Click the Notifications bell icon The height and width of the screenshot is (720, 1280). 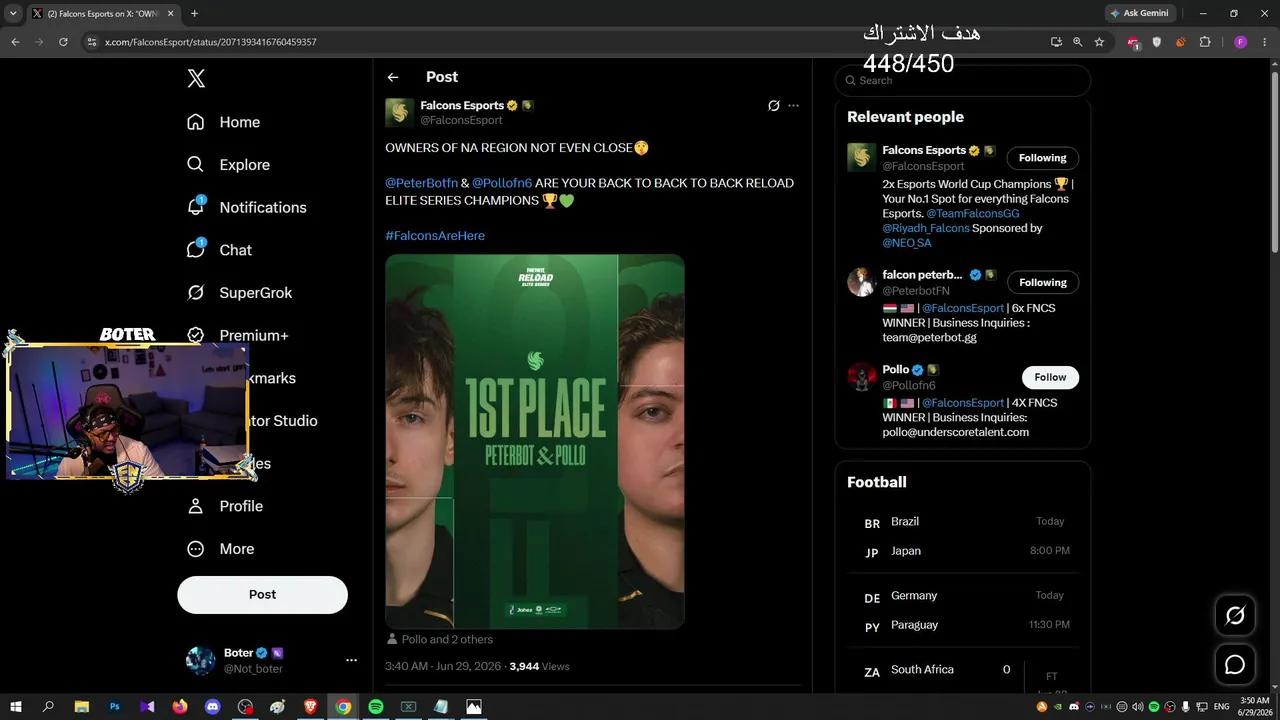[x=196, y=207]
